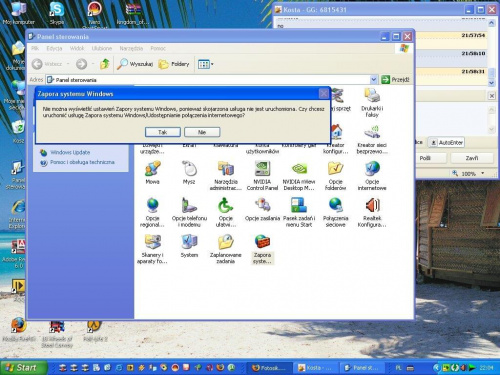Open the System control panel icon
The height and width of the screenshot is (375, 500).
(189, 246)
